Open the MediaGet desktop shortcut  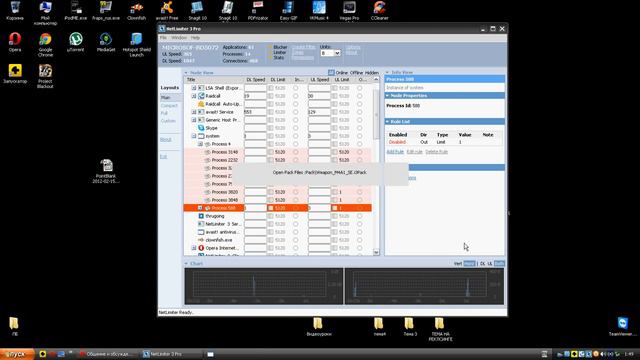pos(106,42)
